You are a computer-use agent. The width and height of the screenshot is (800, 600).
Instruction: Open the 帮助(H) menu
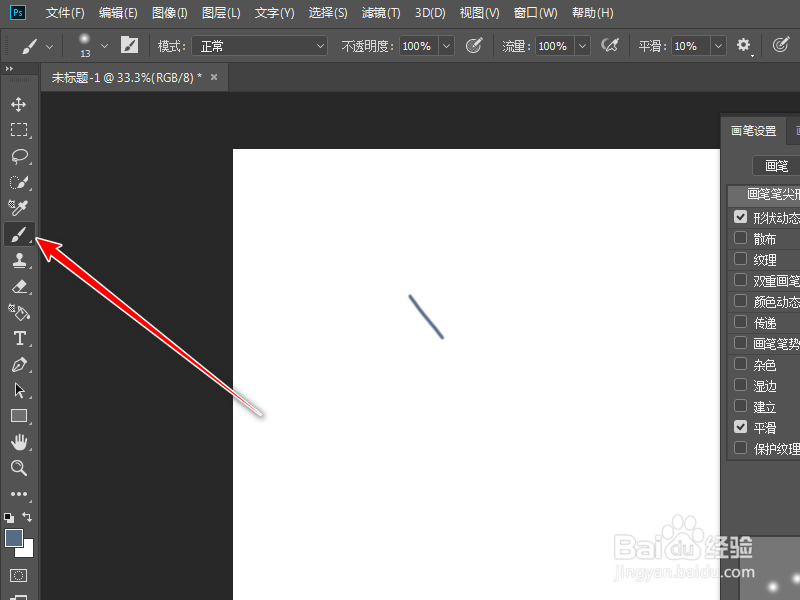pos(592,13)
